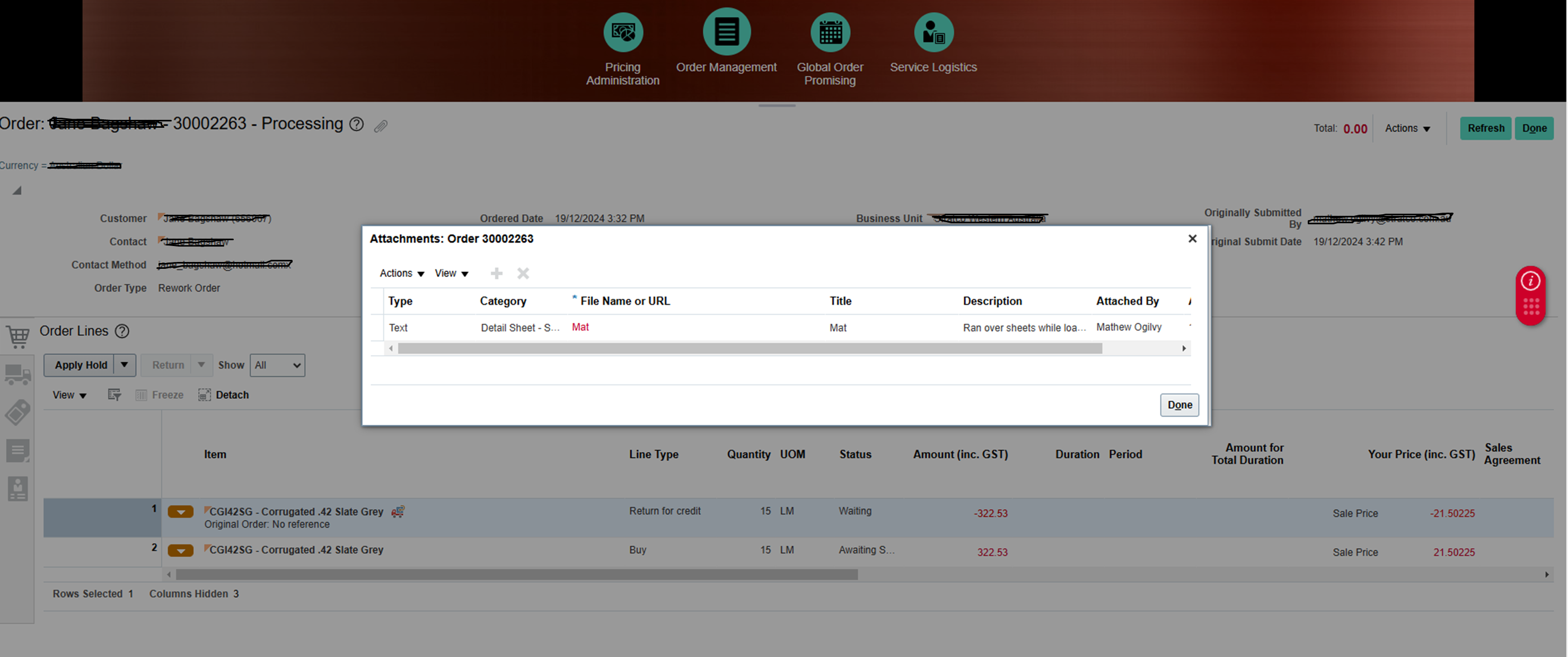Open the Order Management app icon
This screenshot has height=657, width=1568.
[726, 32]
